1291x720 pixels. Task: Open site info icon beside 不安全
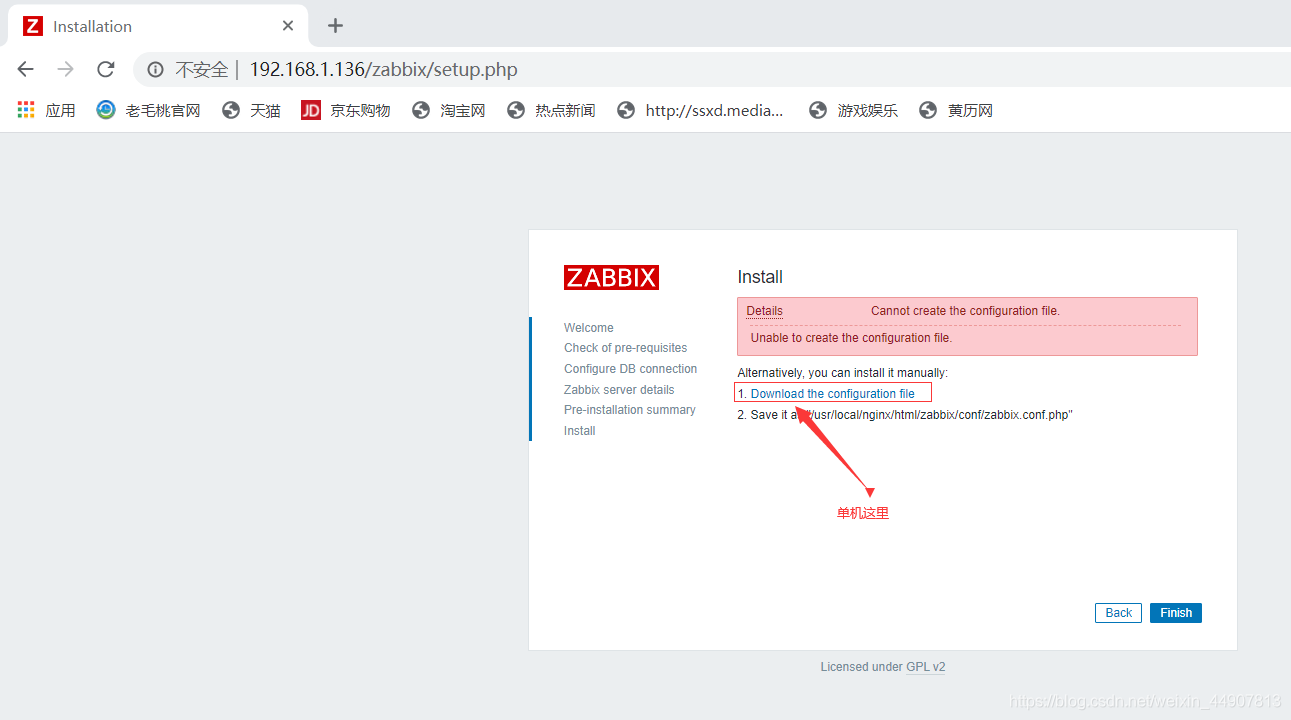[x=155, y=70]
